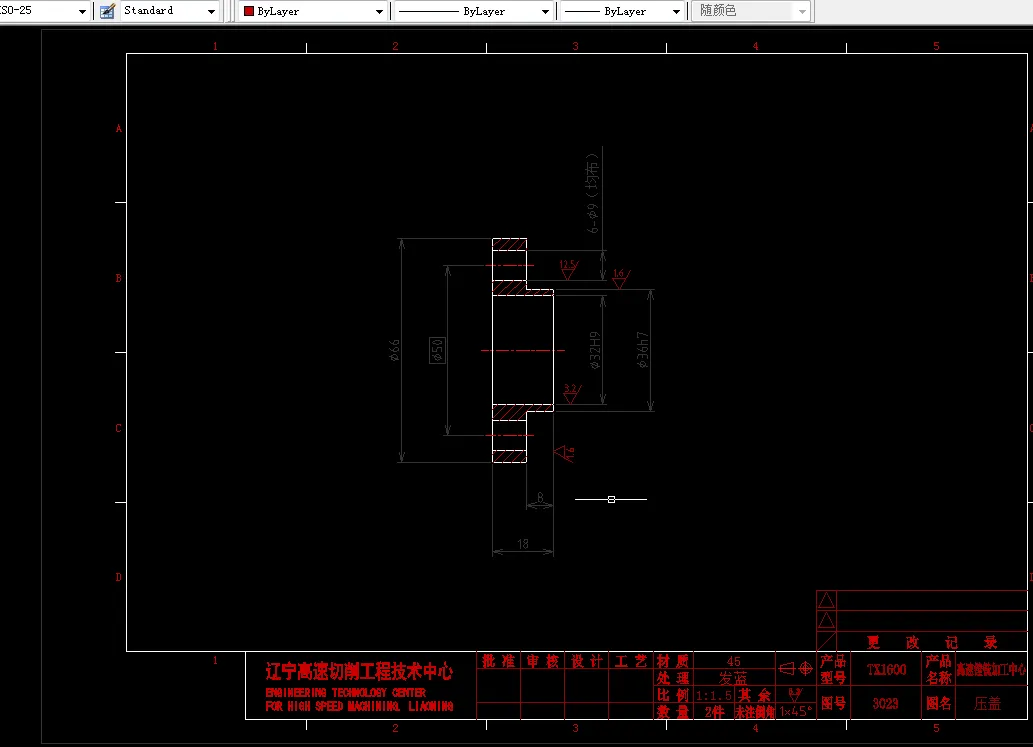The image size is (1033, 747).
Task: Click the 辽宁高速切削工程技术中心 title text
Action: (359, 672)
